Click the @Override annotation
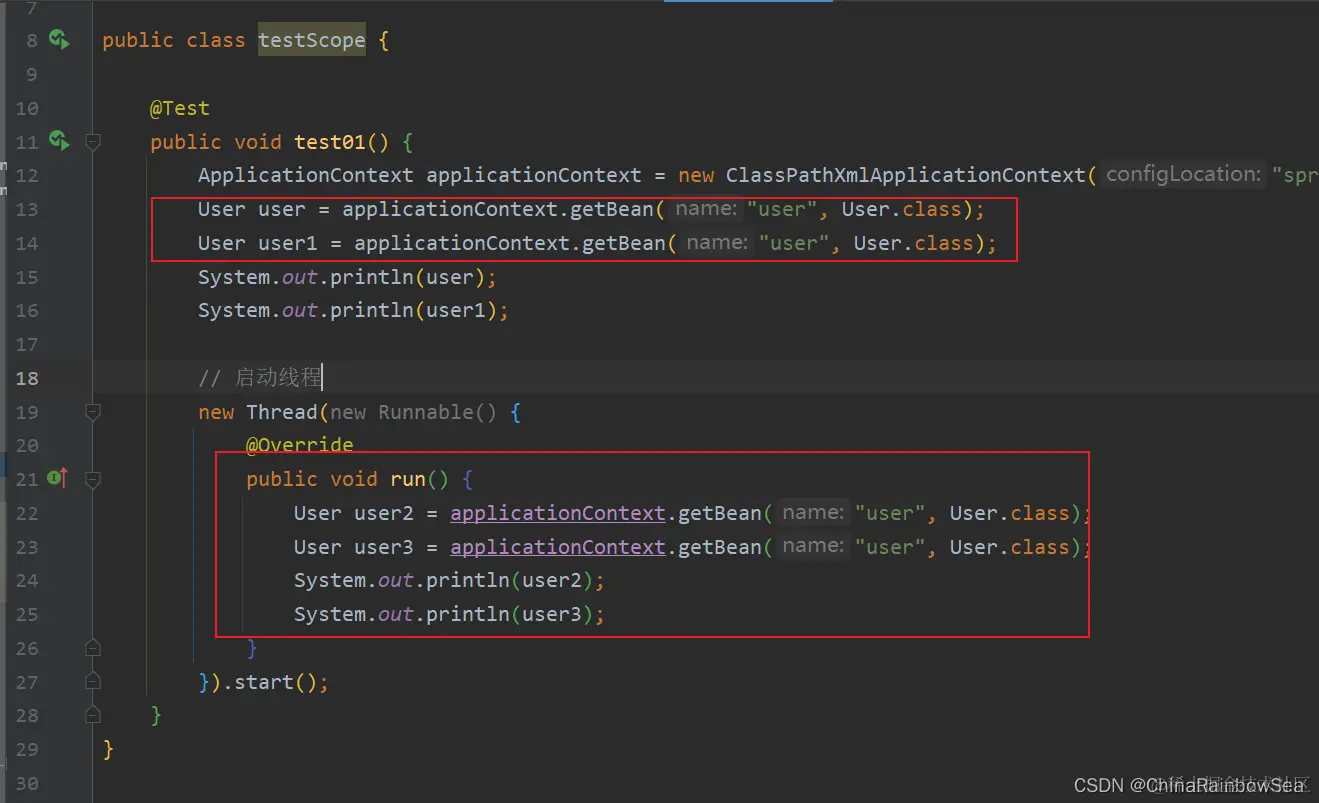 click(x=300, y=445)
